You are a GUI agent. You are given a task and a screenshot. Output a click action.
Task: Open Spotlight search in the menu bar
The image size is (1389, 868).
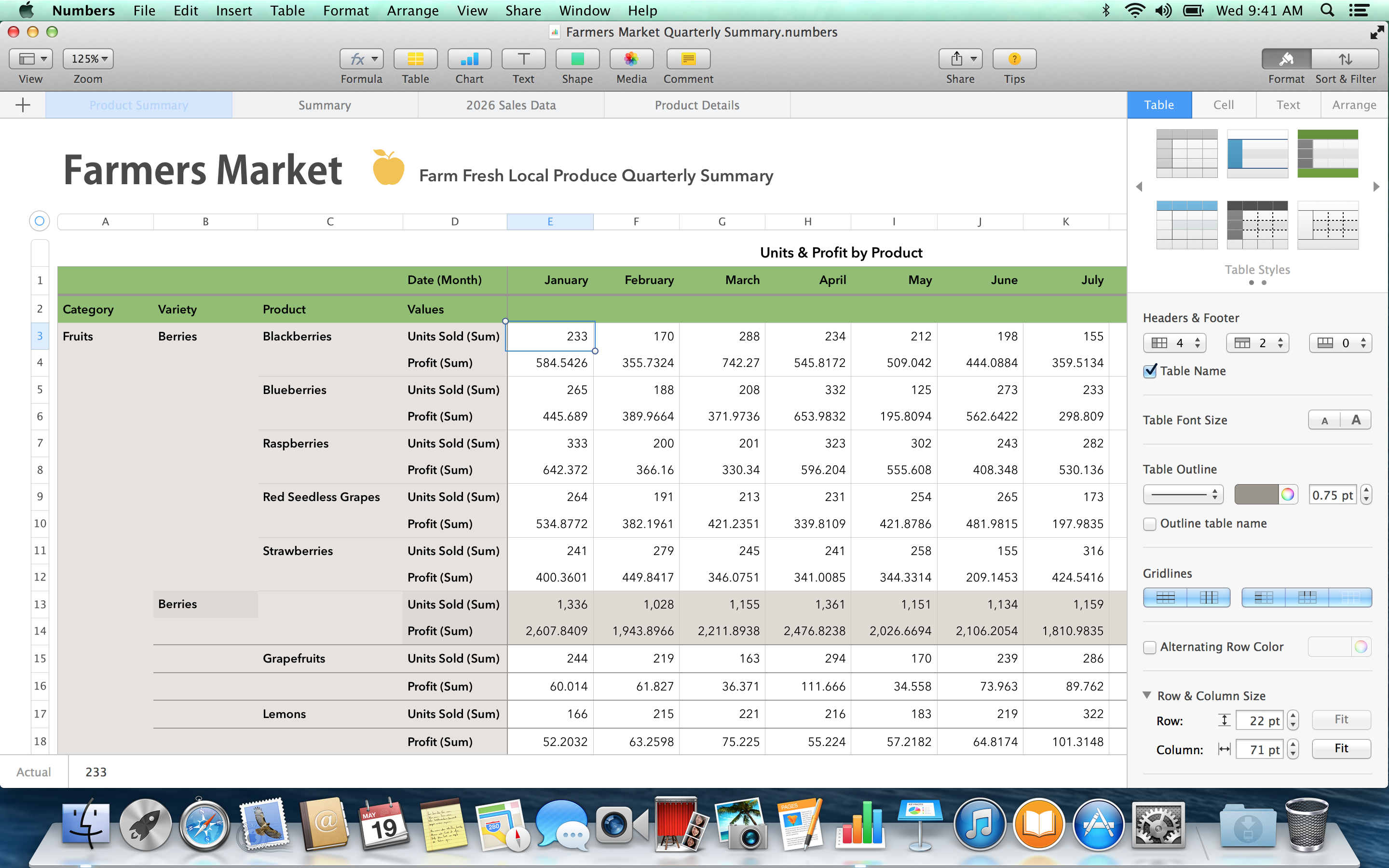[x=1327, y=10]
